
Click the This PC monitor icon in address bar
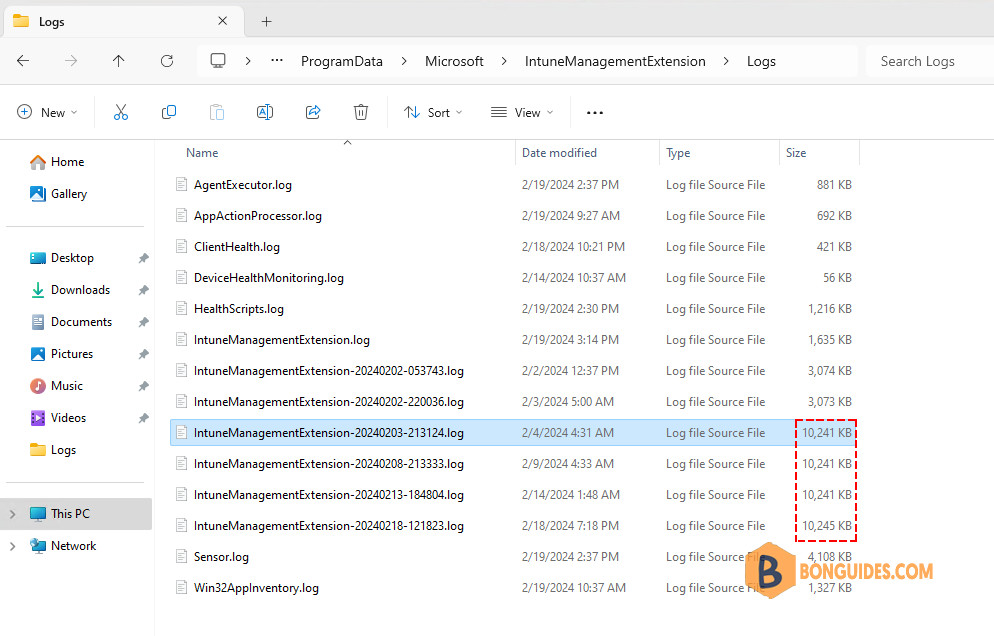(218, 61)
